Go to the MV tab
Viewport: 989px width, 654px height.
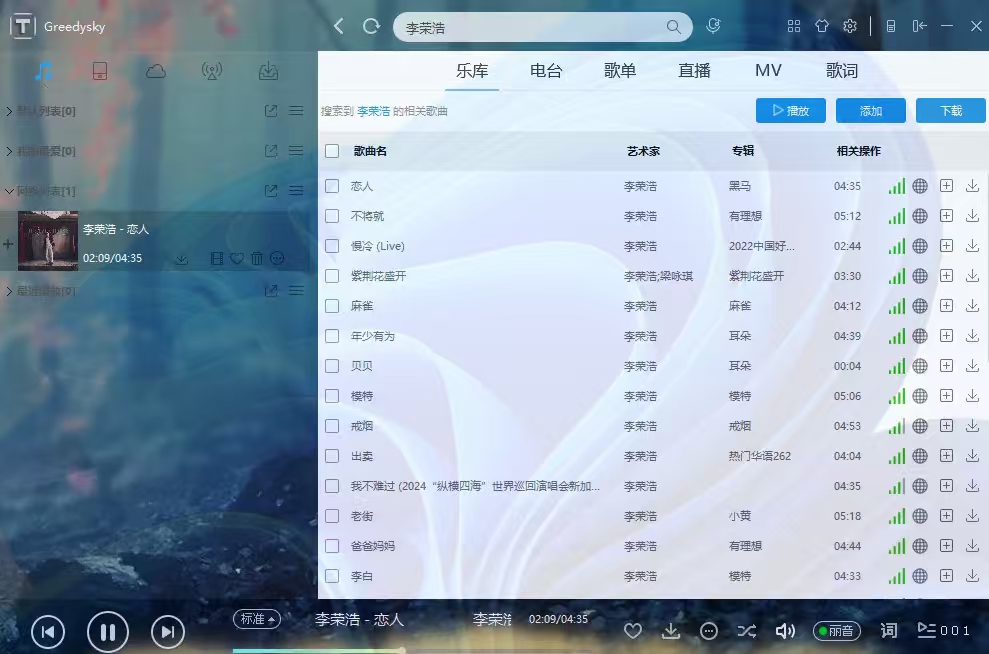coord(768,71)
